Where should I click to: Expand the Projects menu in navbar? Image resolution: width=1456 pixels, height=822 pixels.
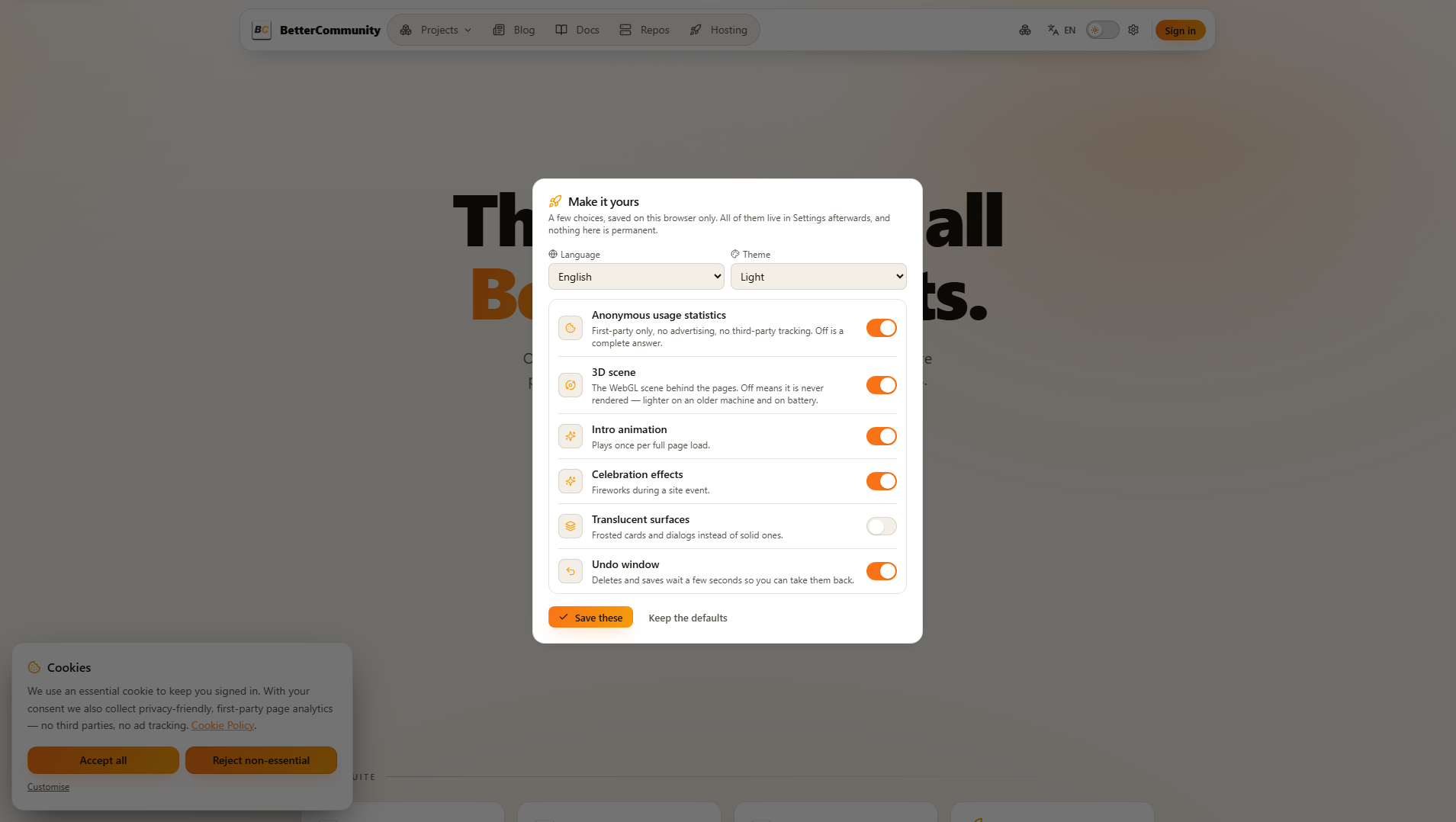point(436,30)
